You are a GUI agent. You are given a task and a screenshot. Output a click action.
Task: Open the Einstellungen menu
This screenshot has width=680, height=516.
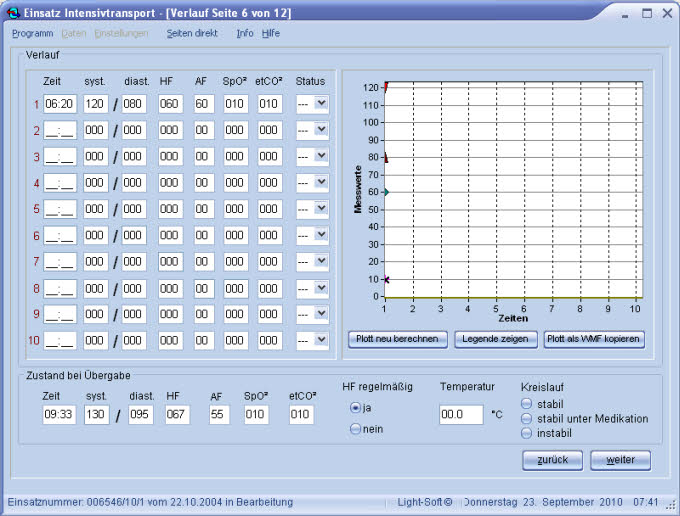pyautogui.click(x=121, y=33)
